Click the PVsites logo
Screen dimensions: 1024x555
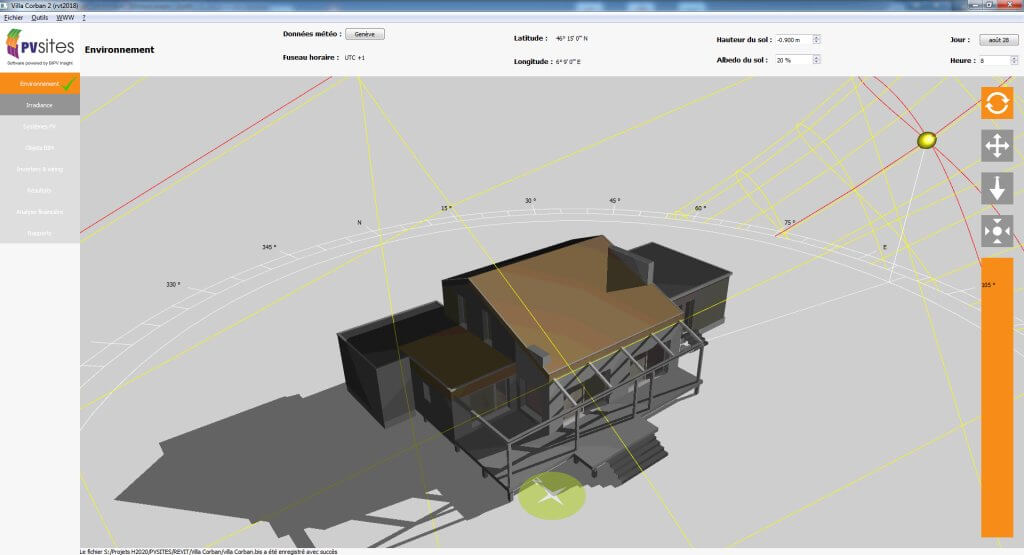pos(40,46)
